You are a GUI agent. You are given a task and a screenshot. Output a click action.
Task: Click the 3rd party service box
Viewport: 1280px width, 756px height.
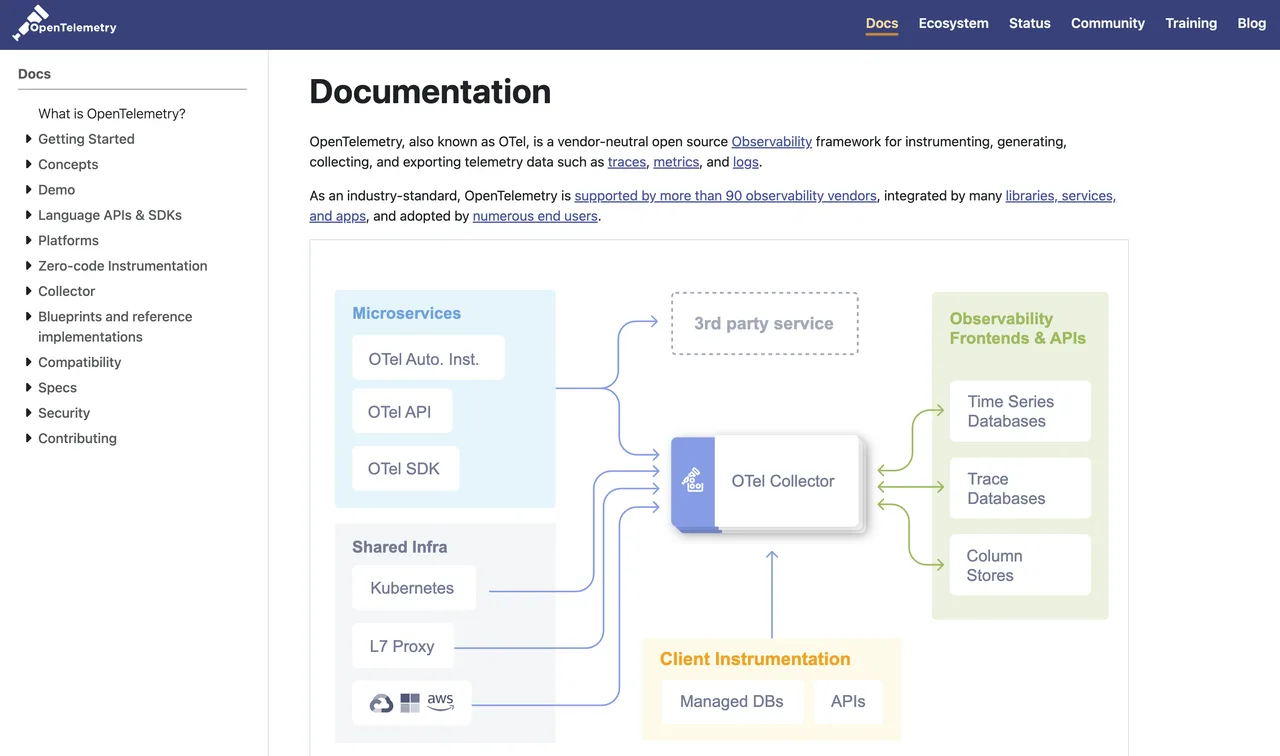pos(765,323)
